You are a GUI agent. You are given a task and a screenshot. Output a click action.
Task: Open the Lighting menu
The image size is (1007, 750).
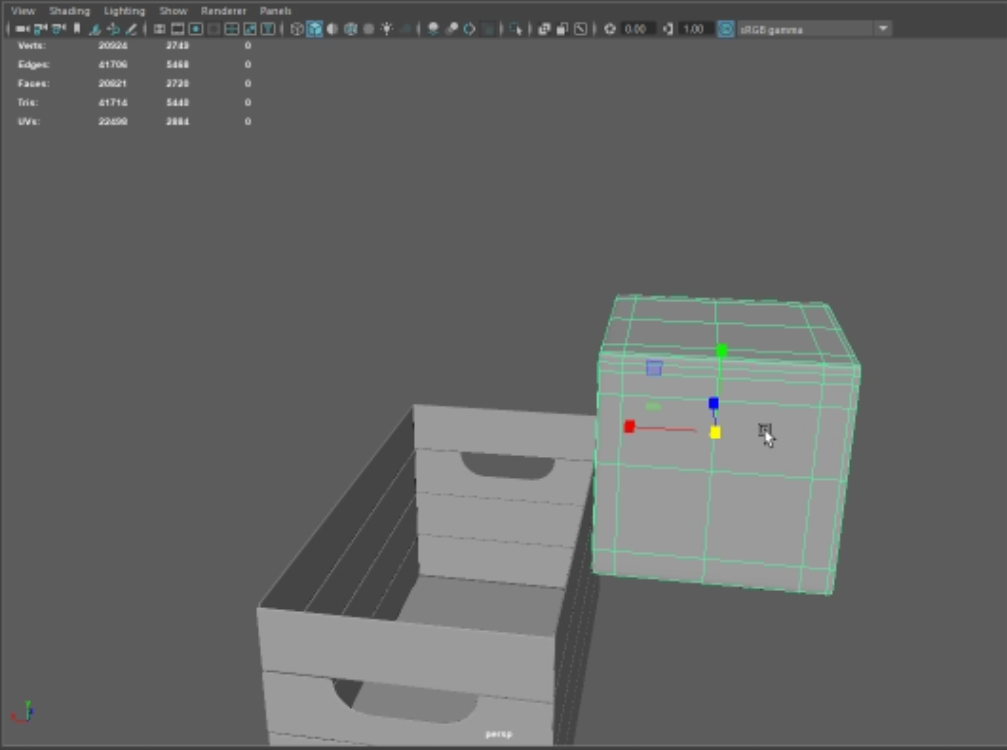click(x=124, y=11)
